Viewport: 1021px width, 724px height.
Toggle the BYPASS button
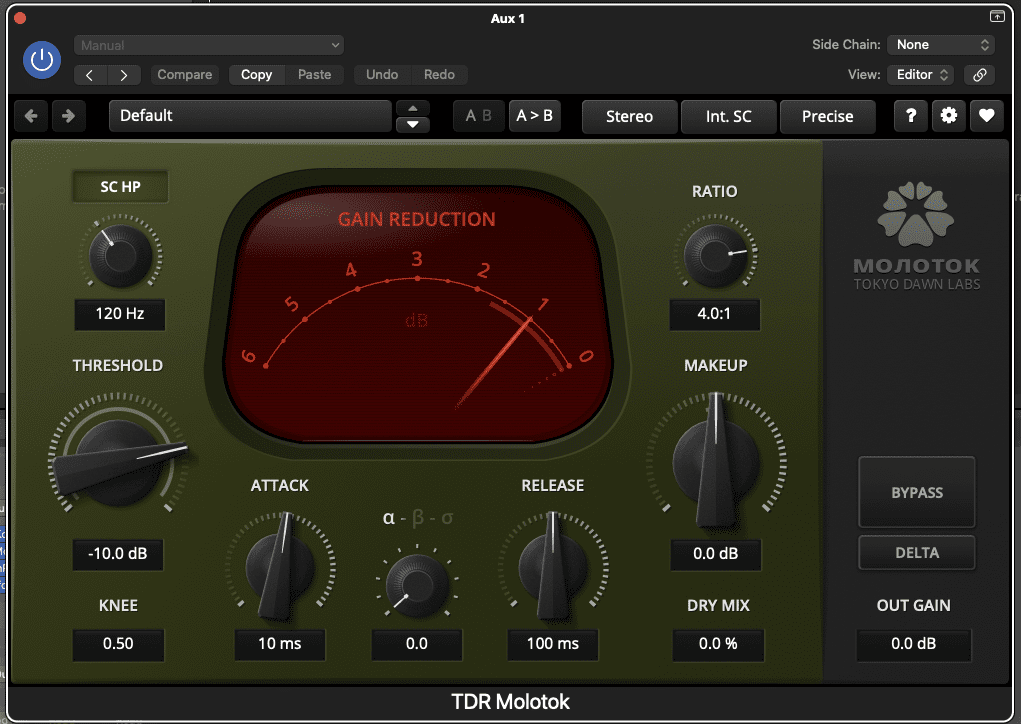click(x=917, y=492)
